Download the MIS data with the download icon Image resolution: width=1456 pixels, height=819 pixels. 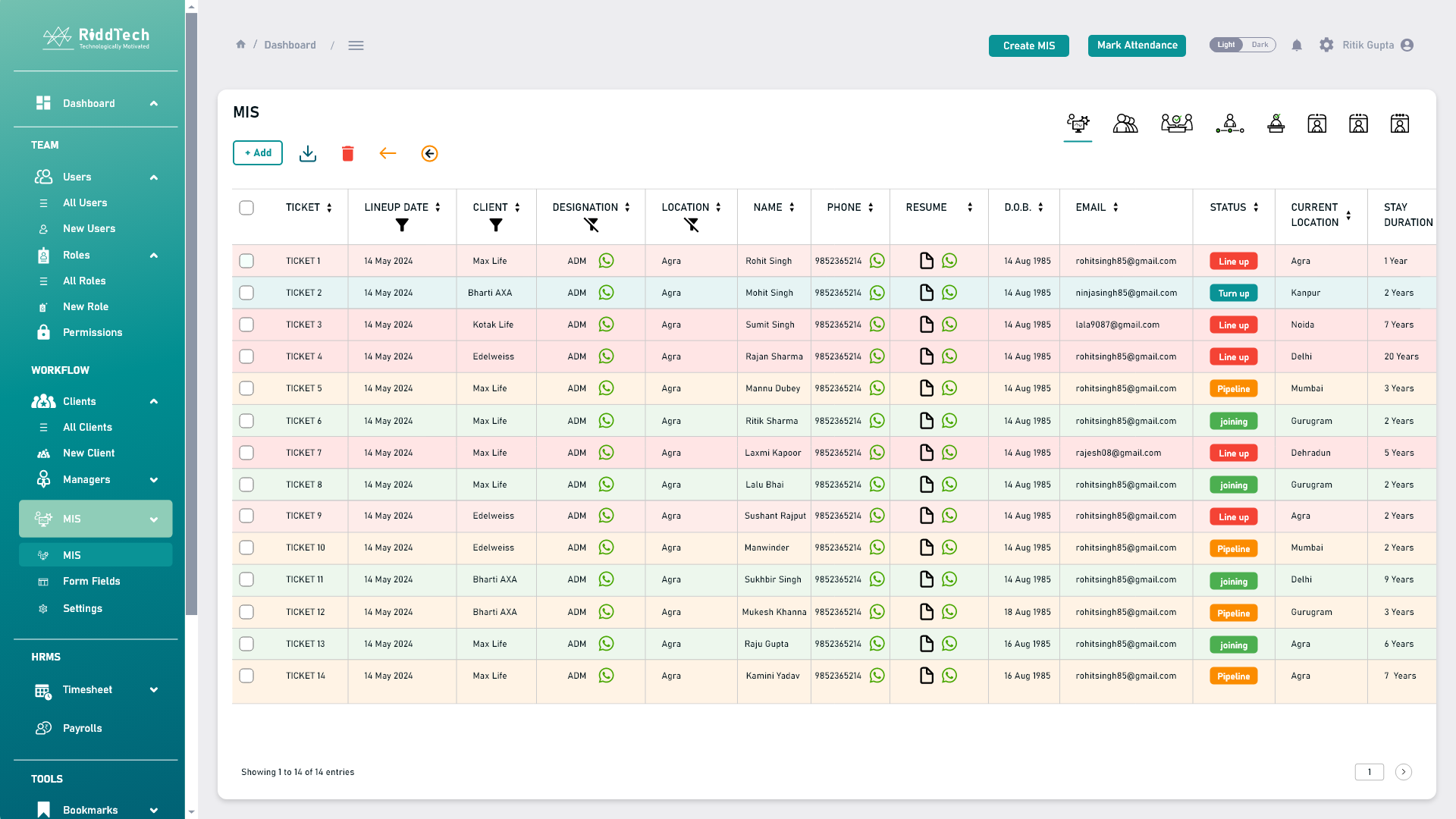(x=308, y=154)
